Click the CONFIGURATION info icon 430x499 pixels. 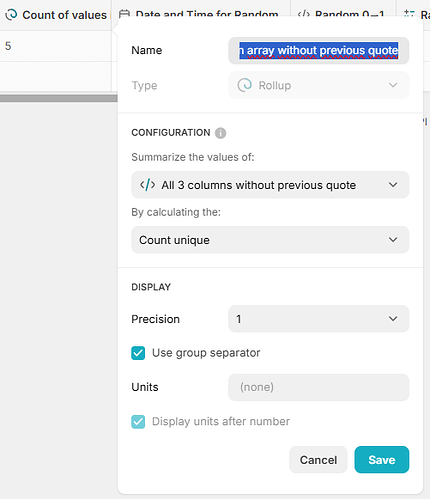(220, 133)
